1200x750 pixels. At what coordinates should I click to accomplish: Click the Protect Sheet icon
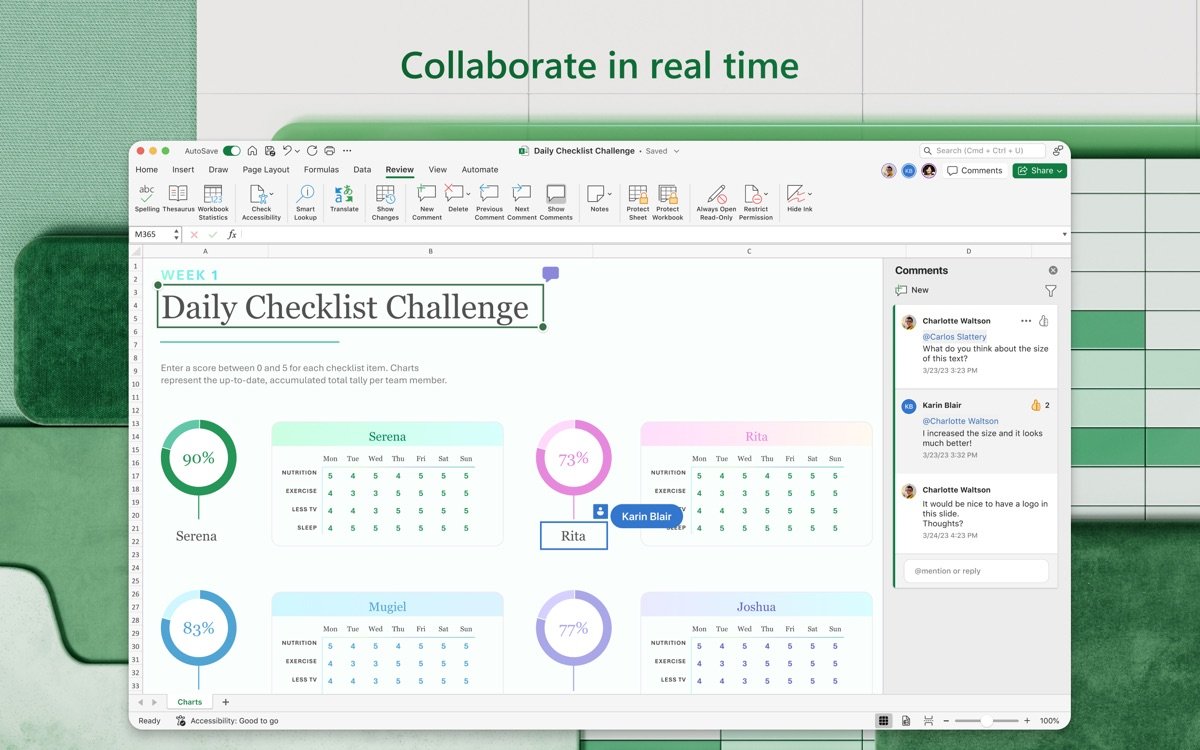[x=638, y=198]
